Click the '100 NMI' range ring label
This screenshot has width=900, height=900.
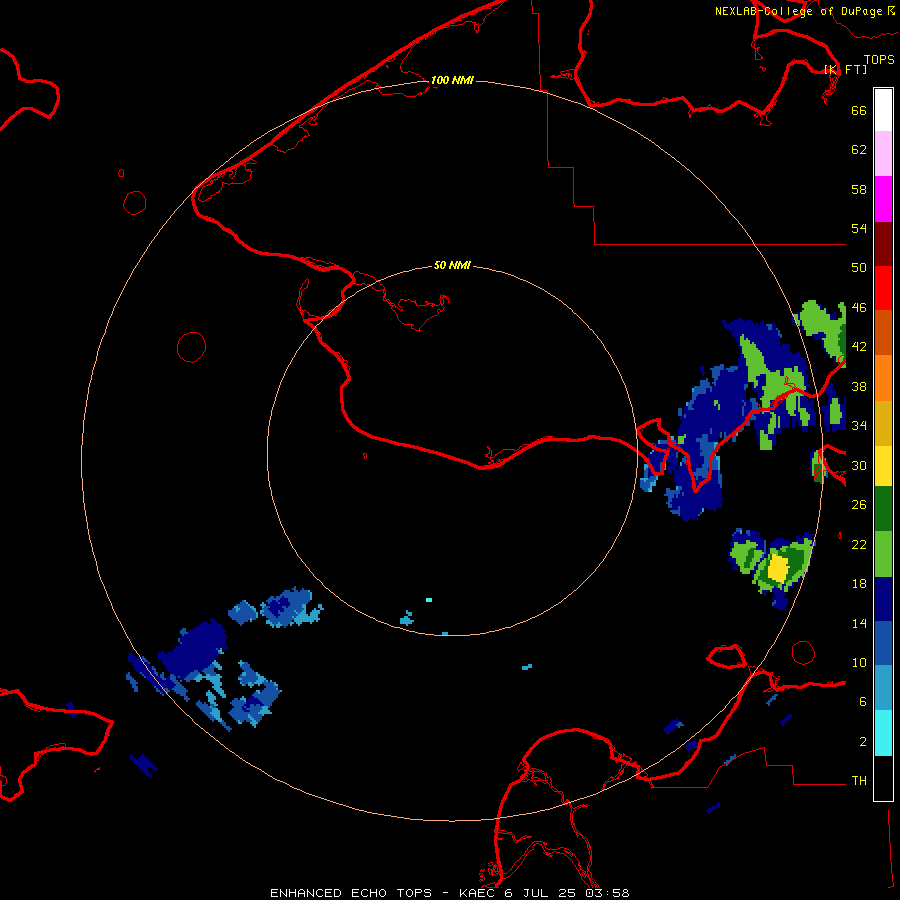452,80
